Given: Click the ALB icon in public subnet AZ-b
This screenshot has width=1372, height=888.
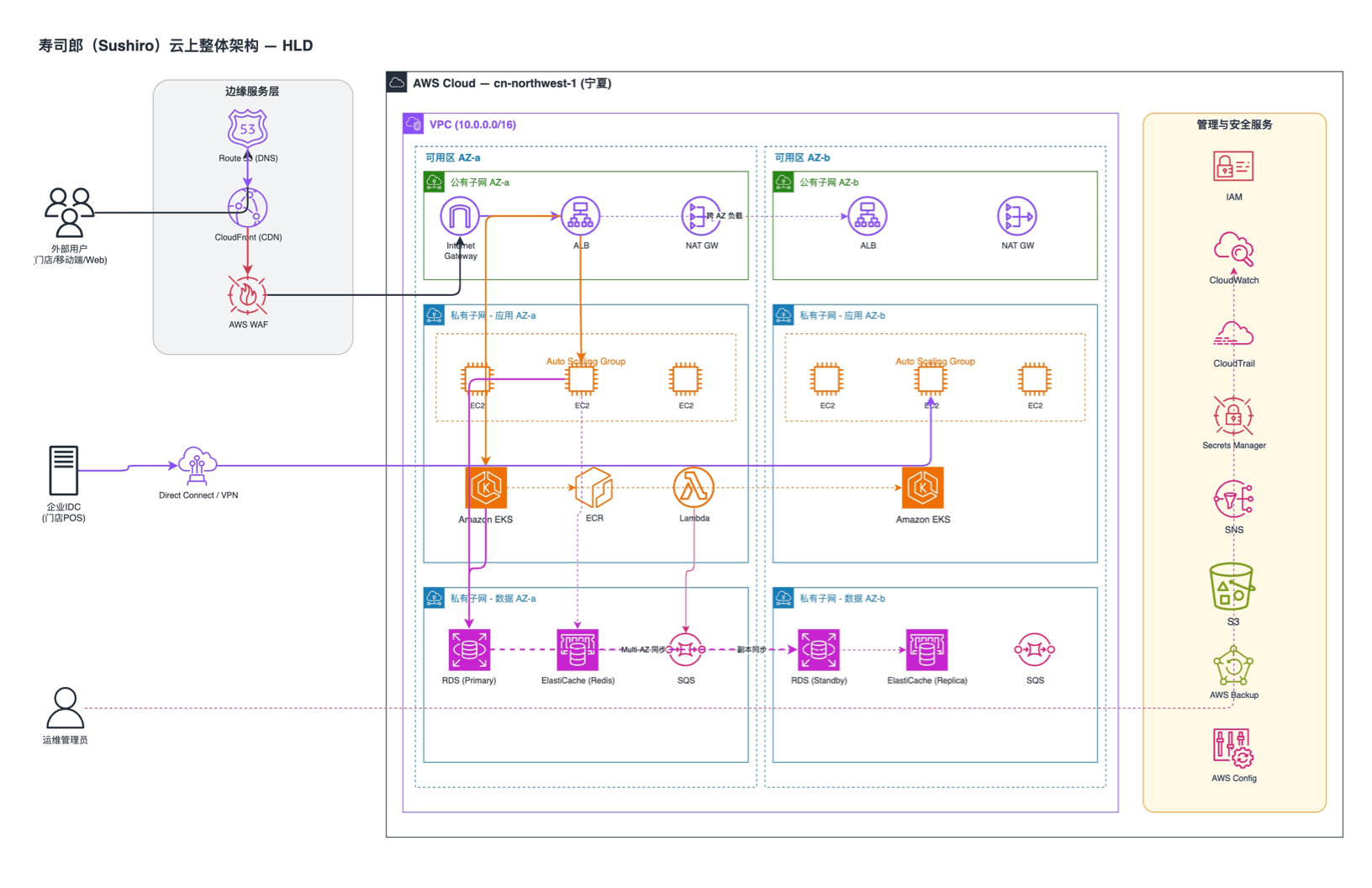Looking at the screenshot, I should point(868,217).
